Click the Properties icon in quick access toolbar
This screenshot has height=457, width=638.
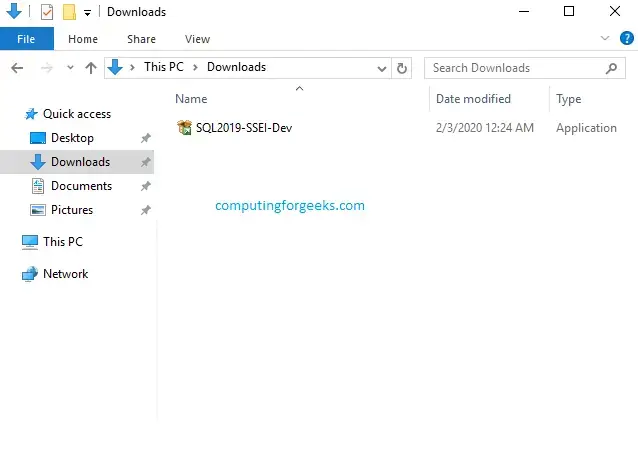[x=46, y=12]
